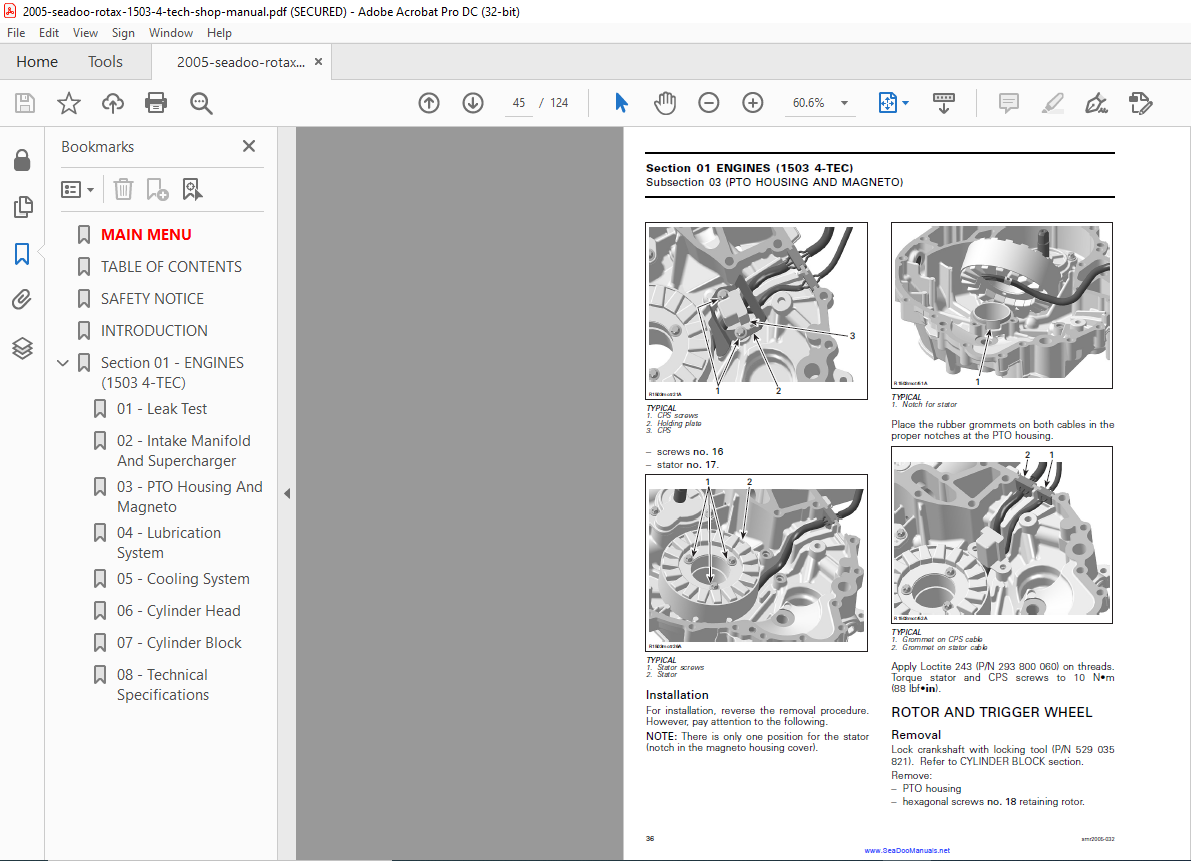Image resolution: width=1191 pixels, height=861 pixels.
Task: Open INTRODUCTION bookmark
Action: pos(154,330)
